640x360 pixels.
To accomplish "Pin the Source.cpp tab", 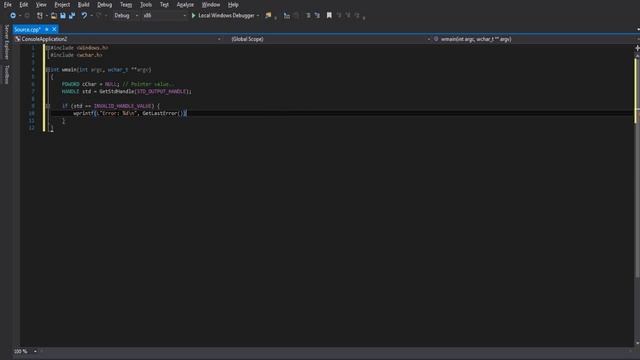I will 47,29.
